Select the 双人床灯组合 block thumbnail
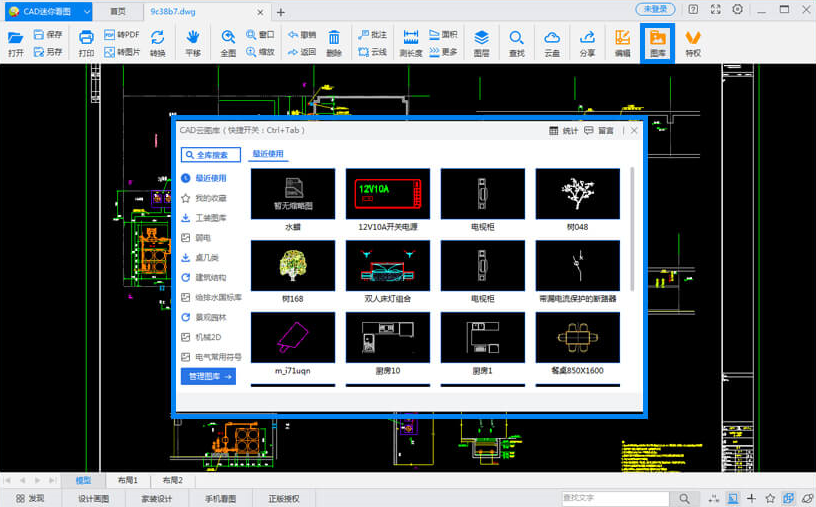This screenshot has height=507, width=816. [x=388, y=265]
